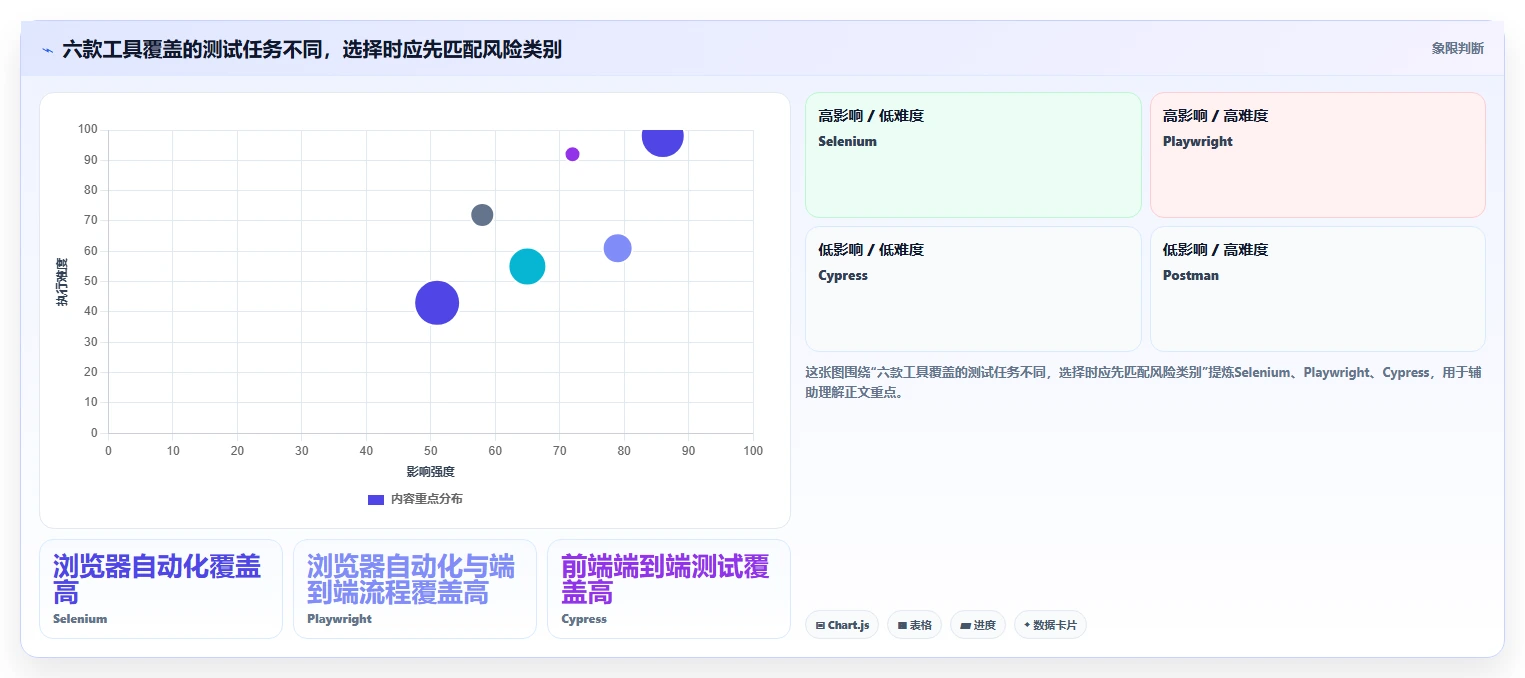1525x678 pixels.
Task: Click the 内容重点分布 legend label
Action: (x=427, y=499)
